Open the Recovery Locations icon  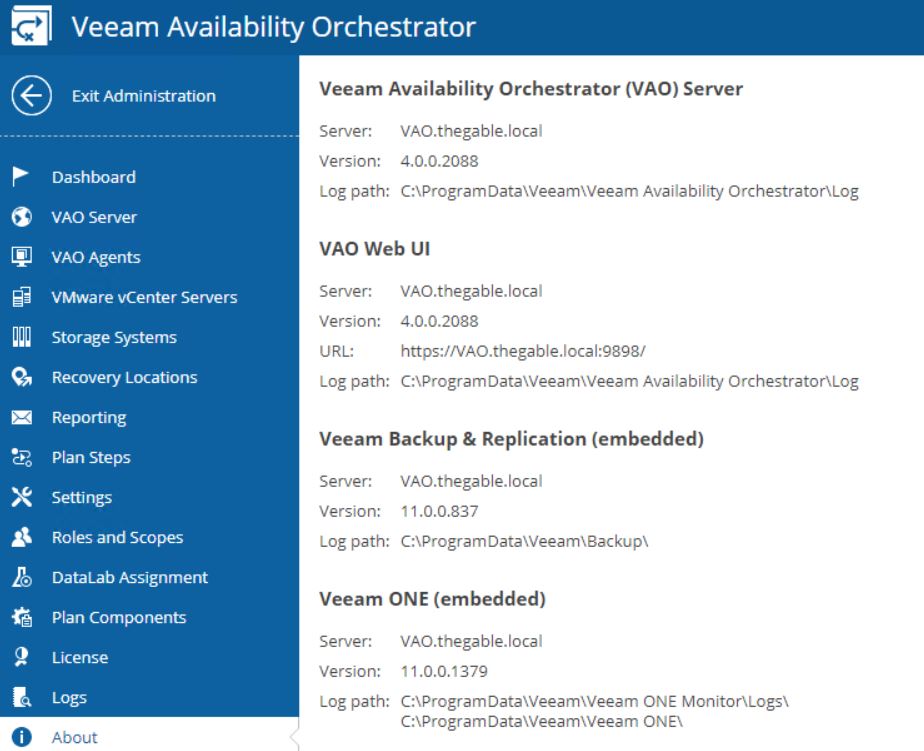coord(22,377)
